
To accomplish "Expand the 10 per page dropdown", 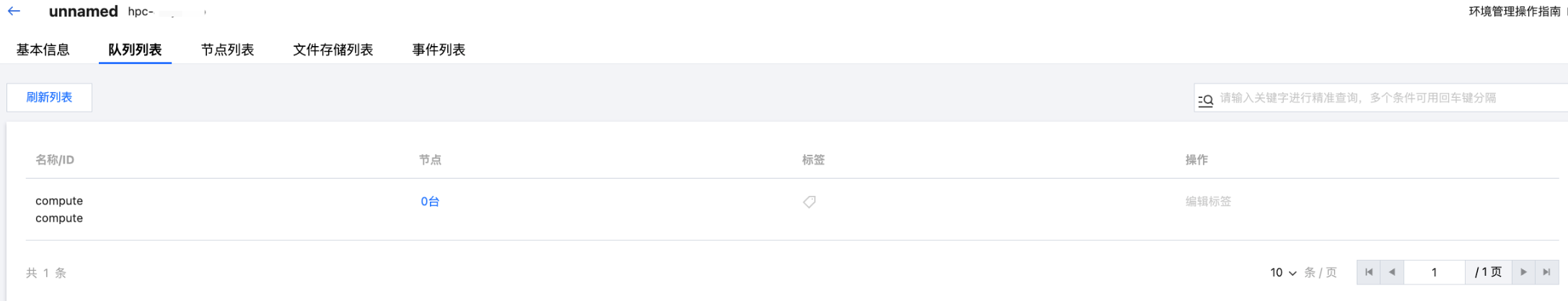I will pyautogui.click(x=1283, y=272).
